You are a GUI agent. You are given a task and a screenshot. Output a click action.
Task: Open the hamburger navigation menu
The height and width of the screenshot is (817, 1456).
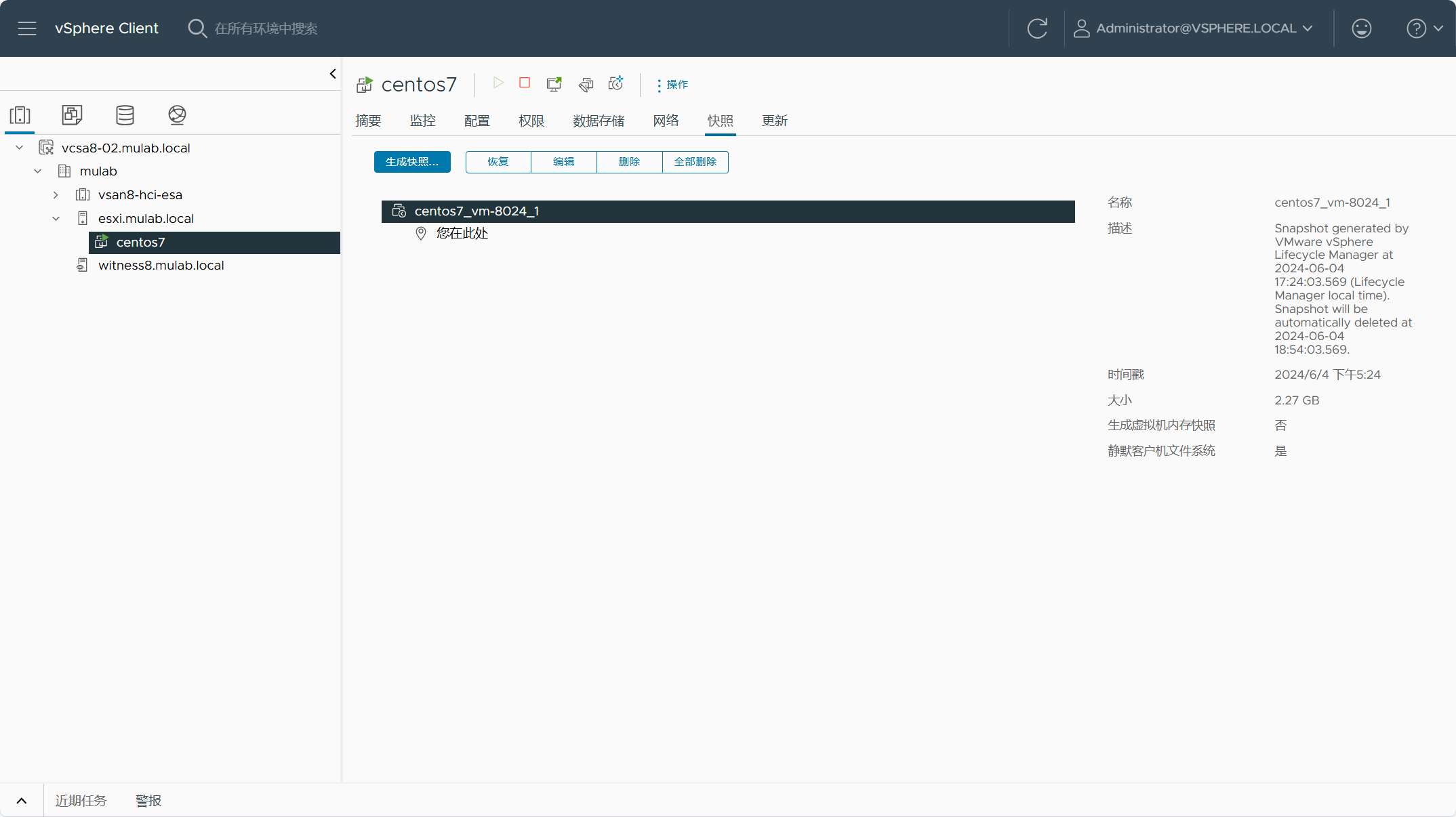pyautogui.click(x=27, y=28)
